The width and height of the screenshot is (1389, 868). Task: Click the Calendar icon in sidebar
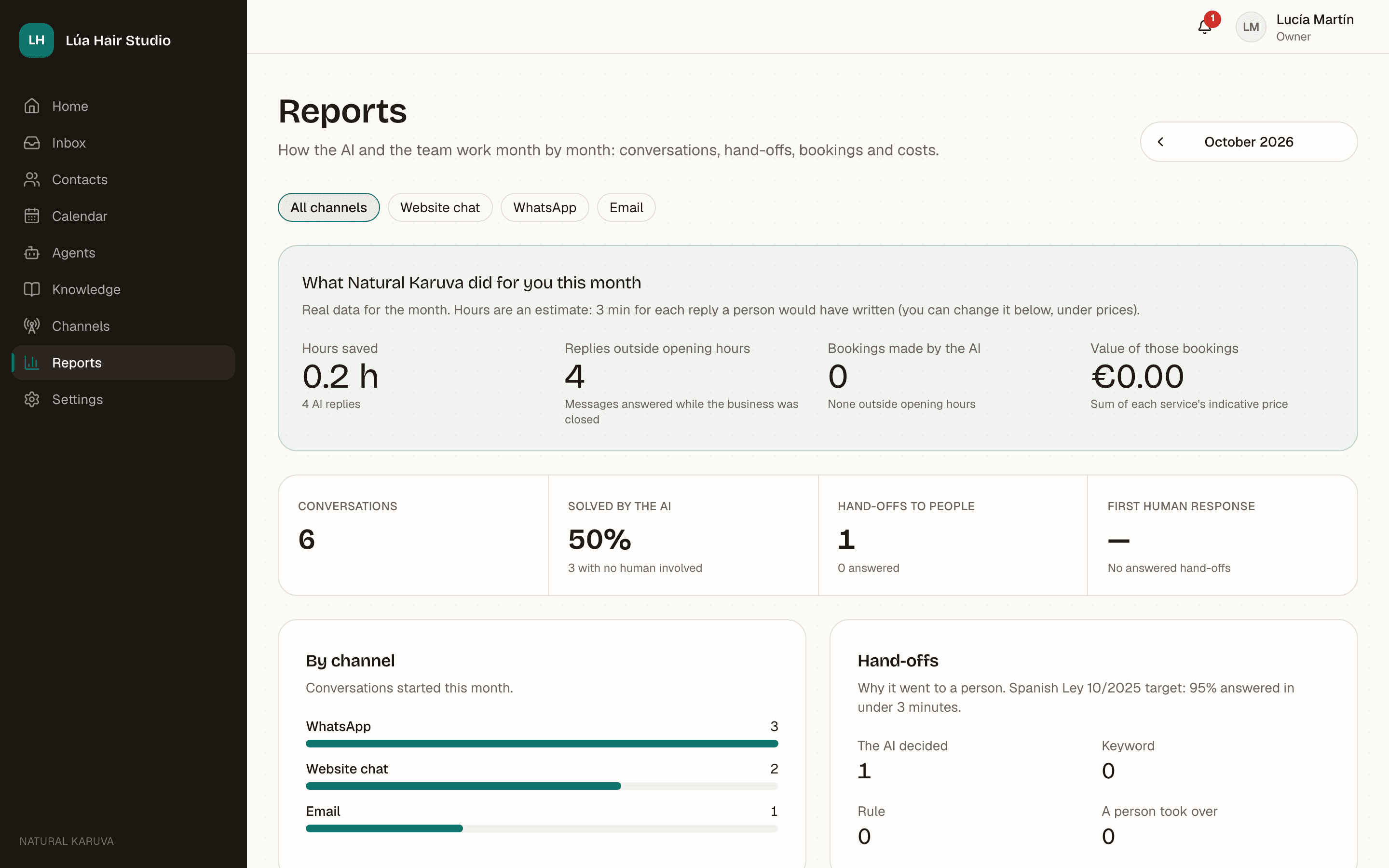[31, 217]
